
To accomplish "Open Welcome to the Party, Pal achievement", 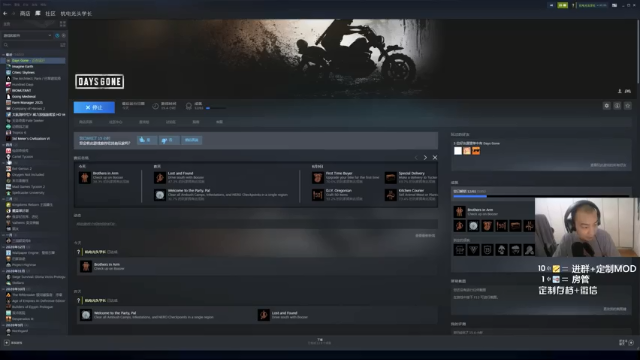I will tap(160, 195).
